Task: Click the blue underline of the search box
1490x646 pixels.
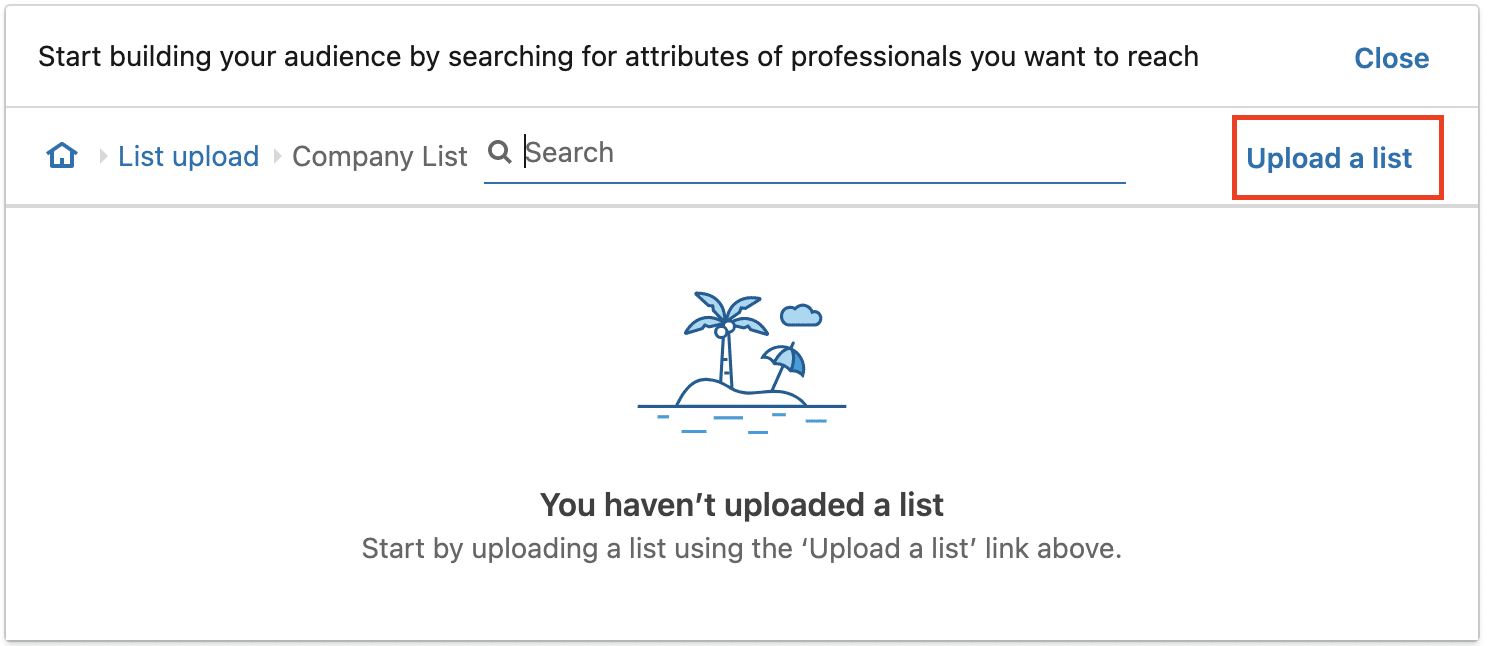Action: point(805,183)
